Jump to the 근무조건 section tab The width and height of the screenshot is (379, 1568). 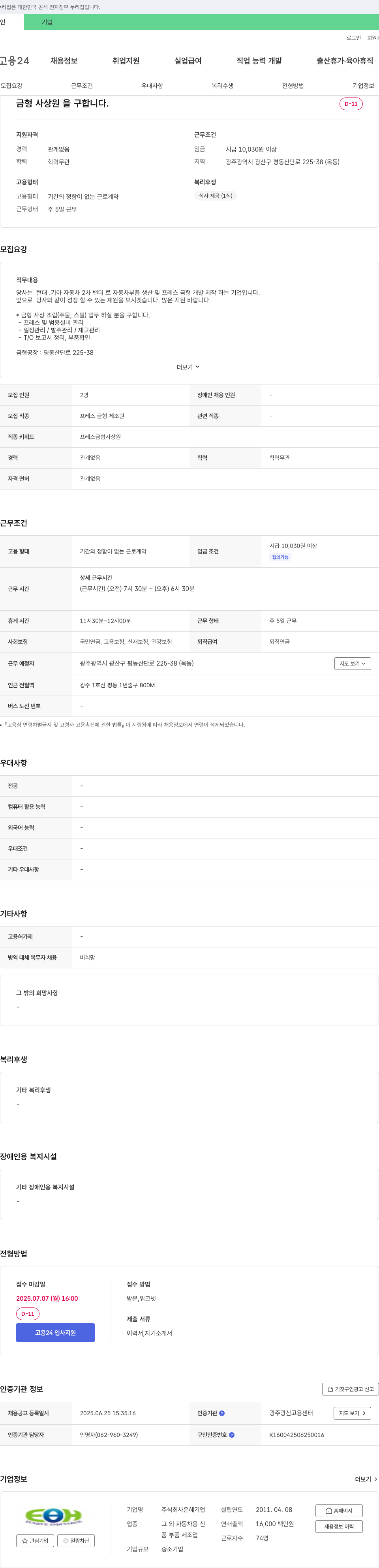(81, 86)
